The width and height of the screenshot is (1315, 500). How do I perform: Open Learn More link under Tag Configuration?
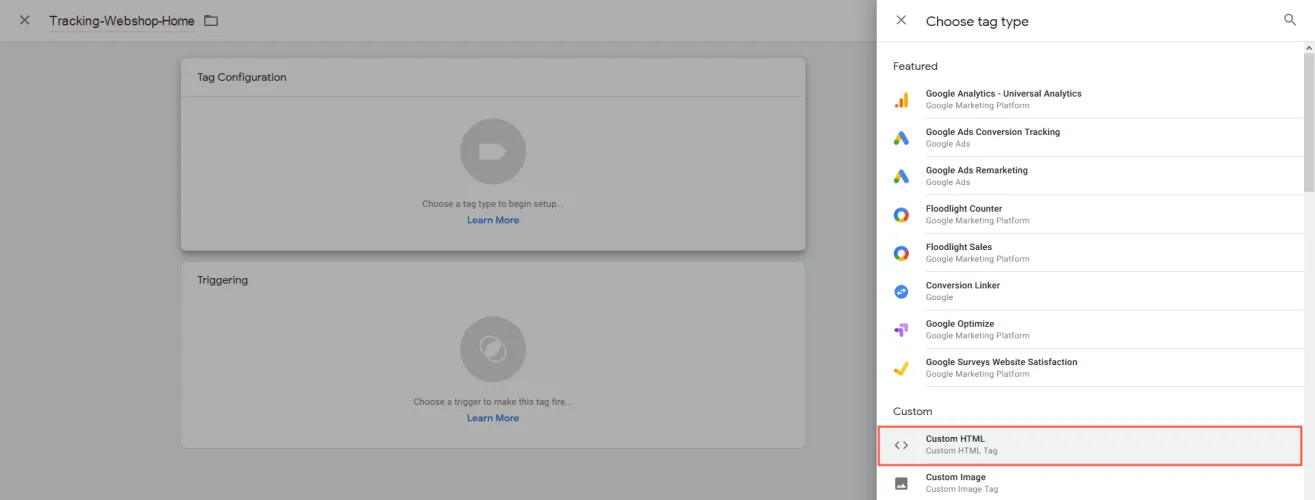pyautogui.click(x=493, y=220)
